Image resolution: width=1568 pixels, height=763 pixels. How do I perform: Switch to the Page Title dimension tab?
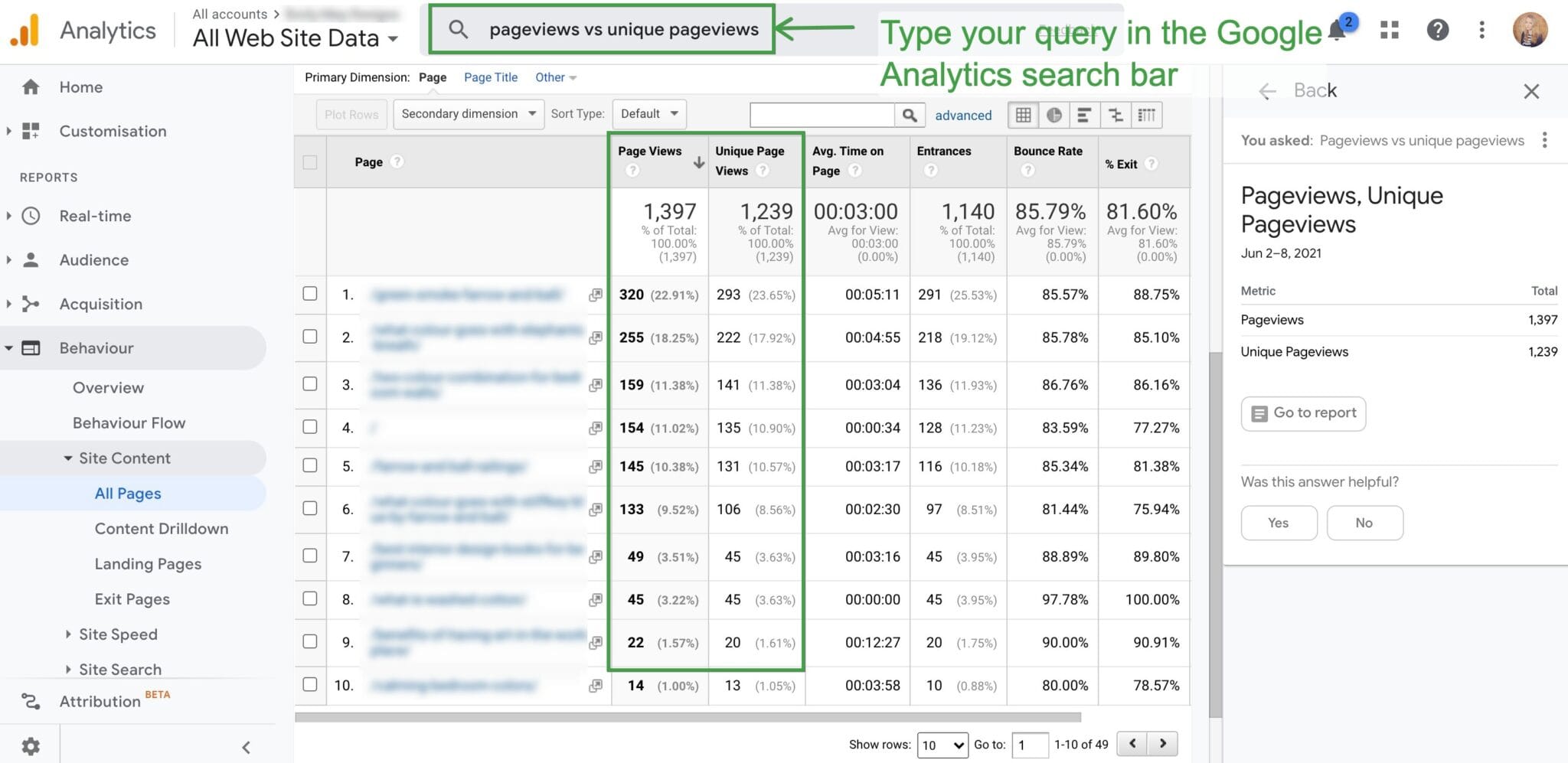pos(490,77)
